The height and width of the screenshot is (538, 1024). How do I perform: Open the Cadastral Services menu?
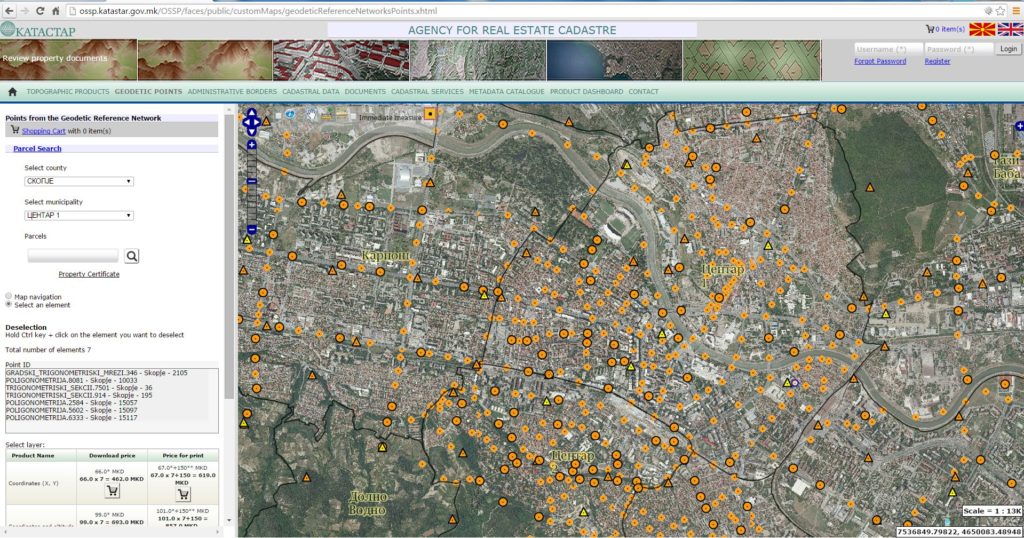427,92
